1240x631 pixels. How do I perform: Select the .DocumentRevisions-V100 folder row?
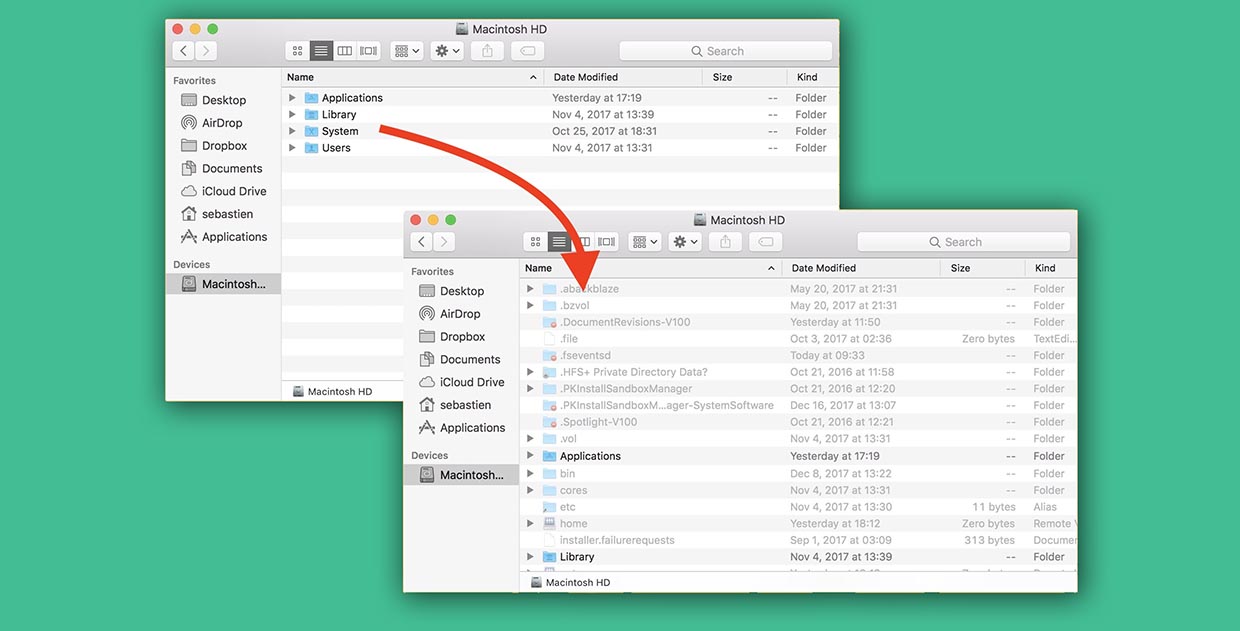tap(798, 322)
